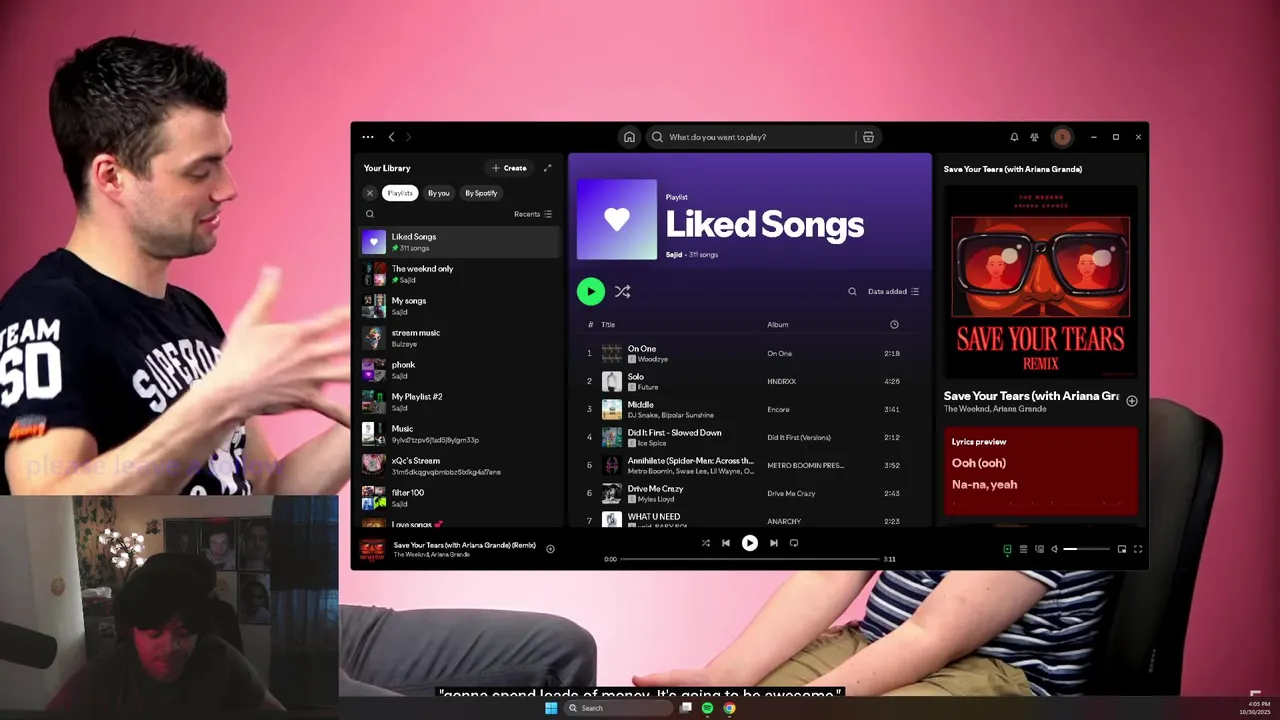This screenshot has height=720, width=1280.
Task: Seek in the track progress bar
Action: pyautogui.click(x=750, y=559)
